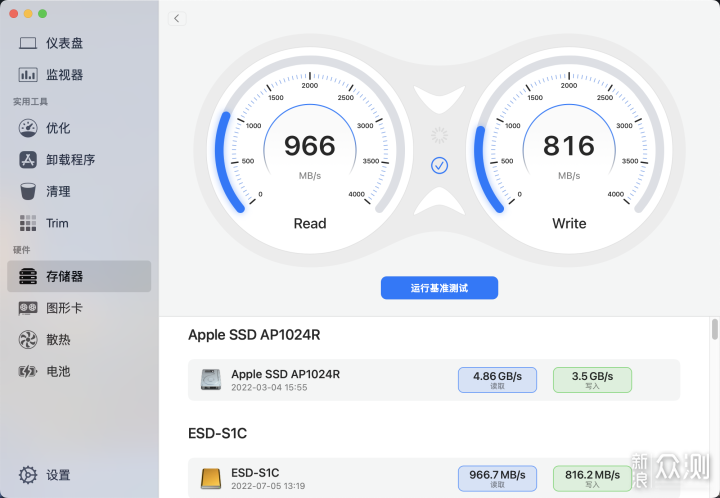Open the 清理 section label
The width and height of the screenshot is (720, 498).
[x=58, y=191]
